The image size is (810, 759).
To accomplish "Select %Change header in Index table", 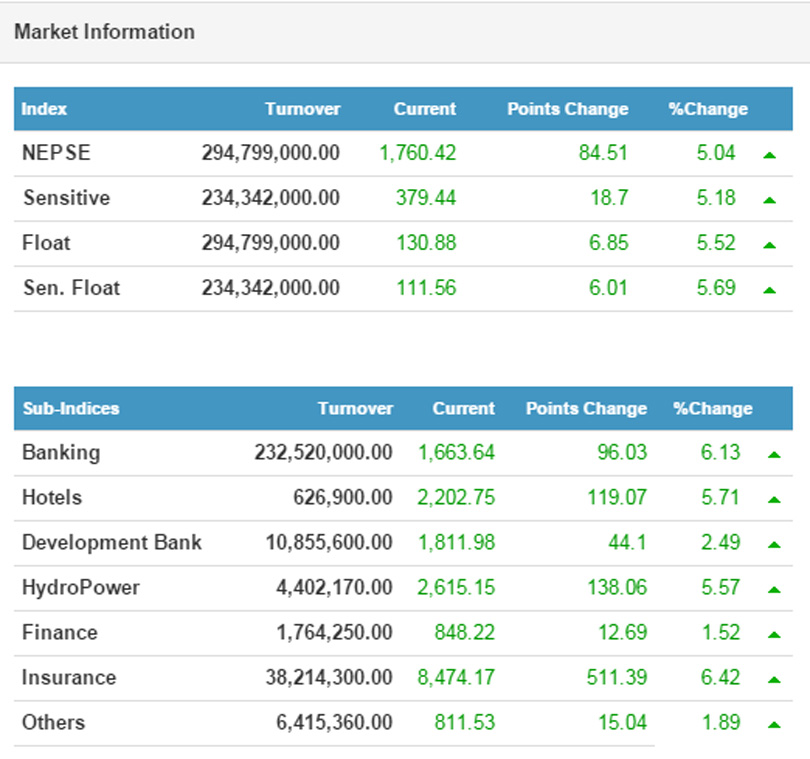I will (x=708, y=109).
